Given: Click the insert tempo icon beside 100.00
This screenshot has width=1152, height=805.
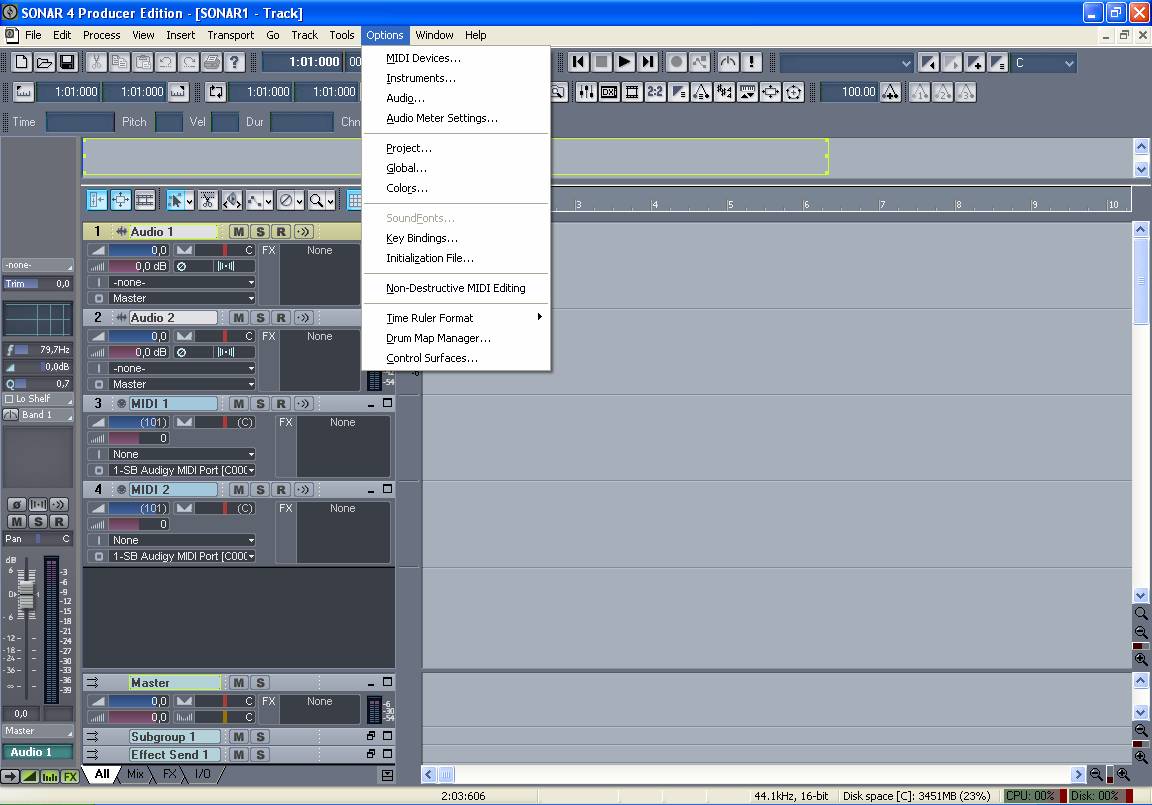Looking at the screenshot, I should (x=890, y=92).
